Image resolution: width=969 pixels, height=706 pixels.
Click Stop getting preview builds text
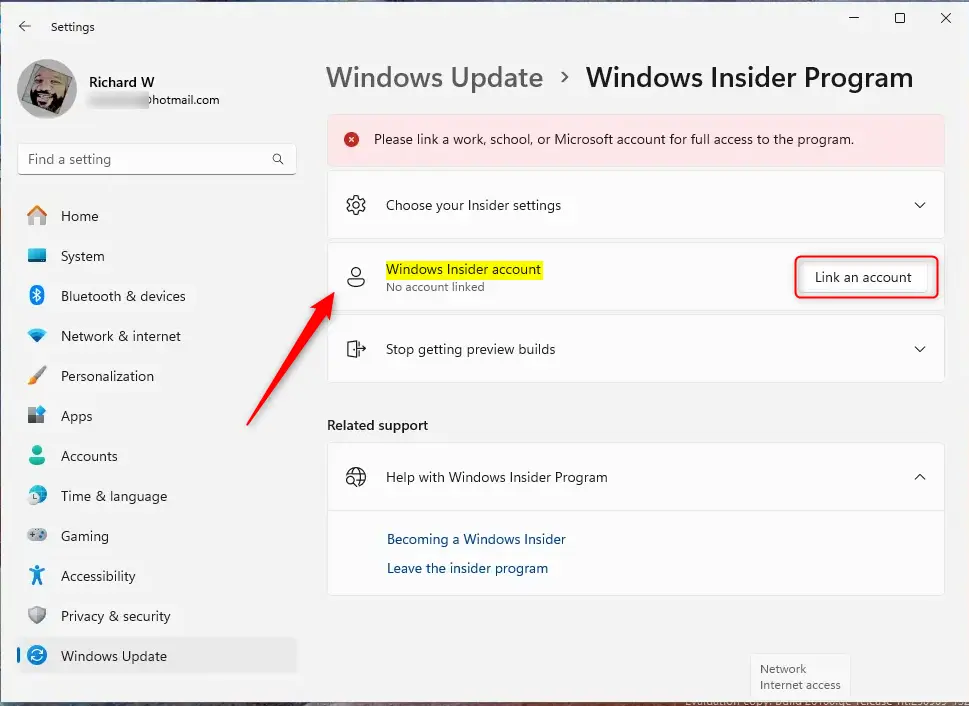click(470, 349)
